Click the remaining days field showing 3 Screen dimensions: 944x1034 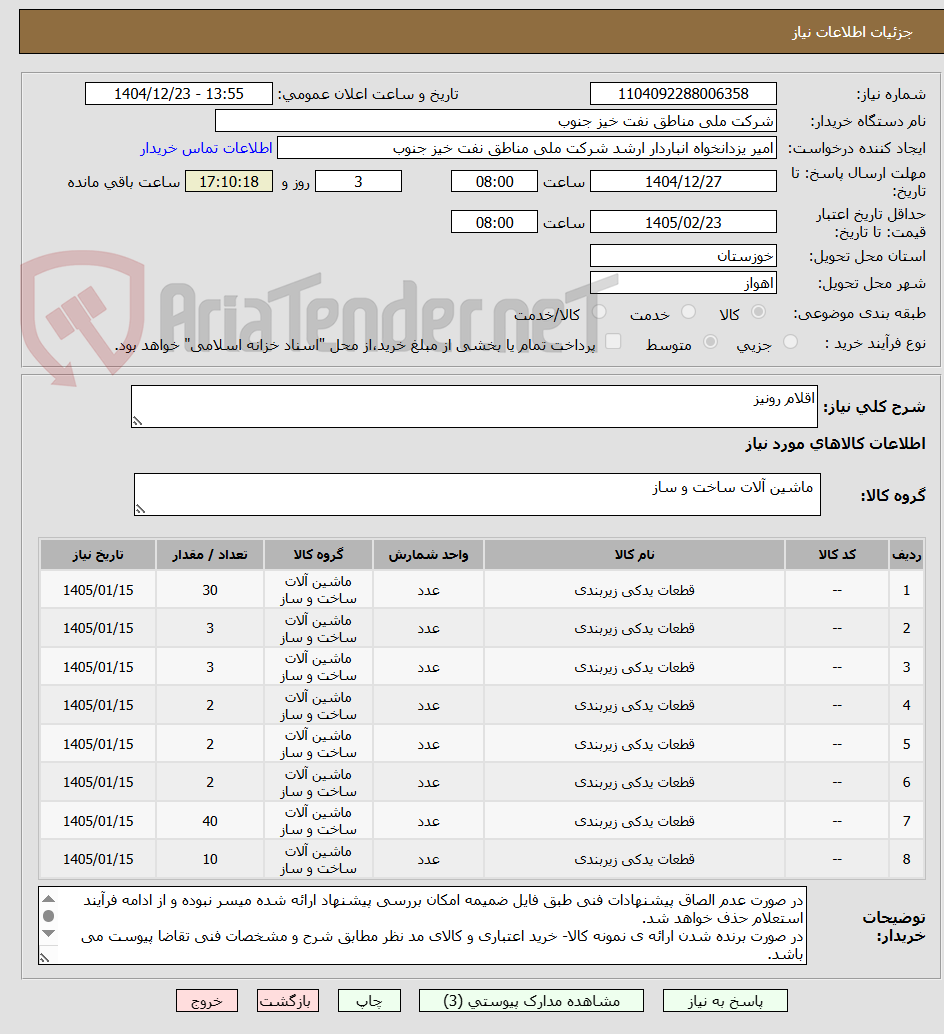[359, 181]
